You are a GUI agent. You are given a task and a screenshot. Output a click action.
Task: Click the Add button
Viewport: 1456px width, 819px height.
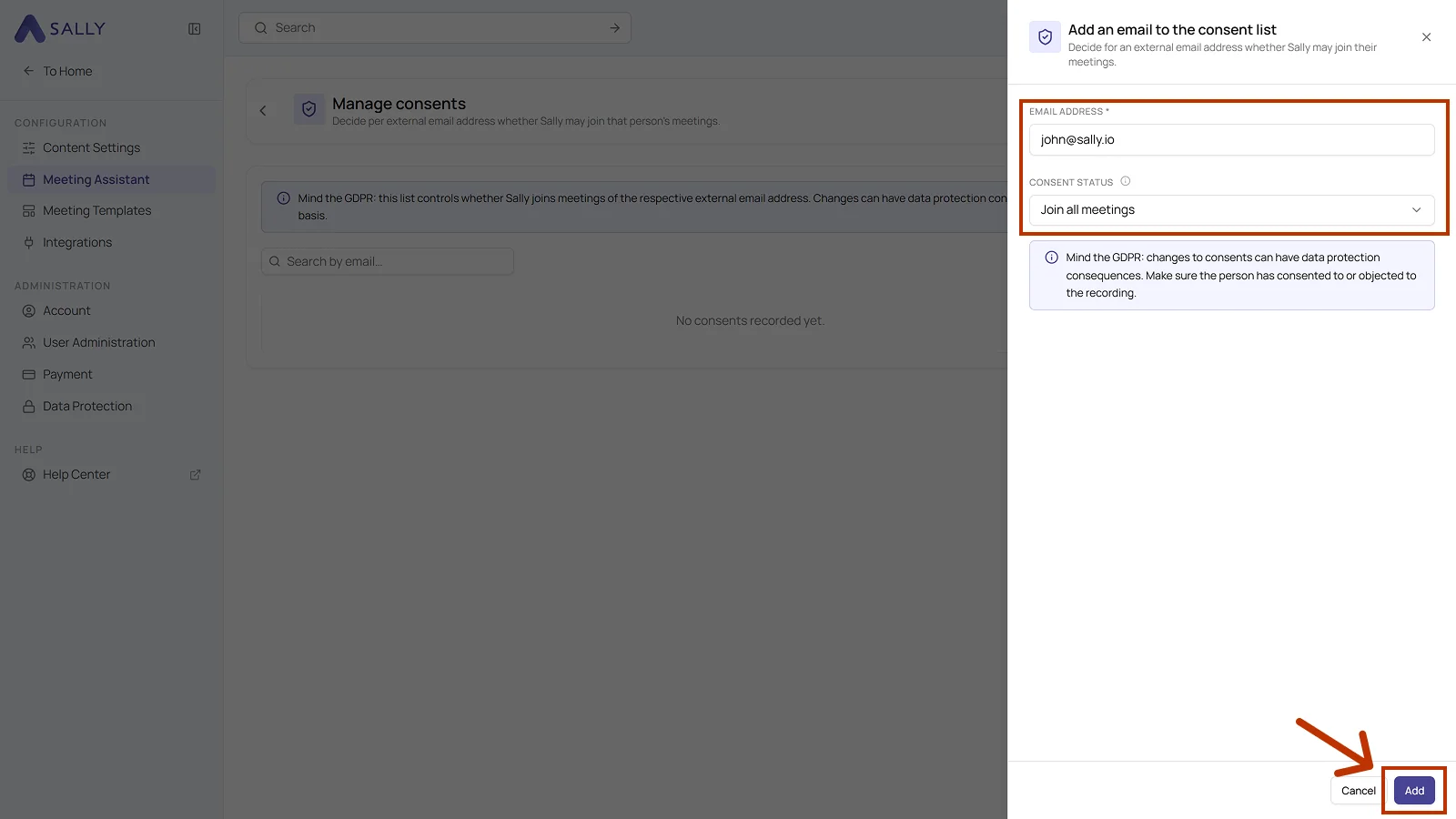1414,791
